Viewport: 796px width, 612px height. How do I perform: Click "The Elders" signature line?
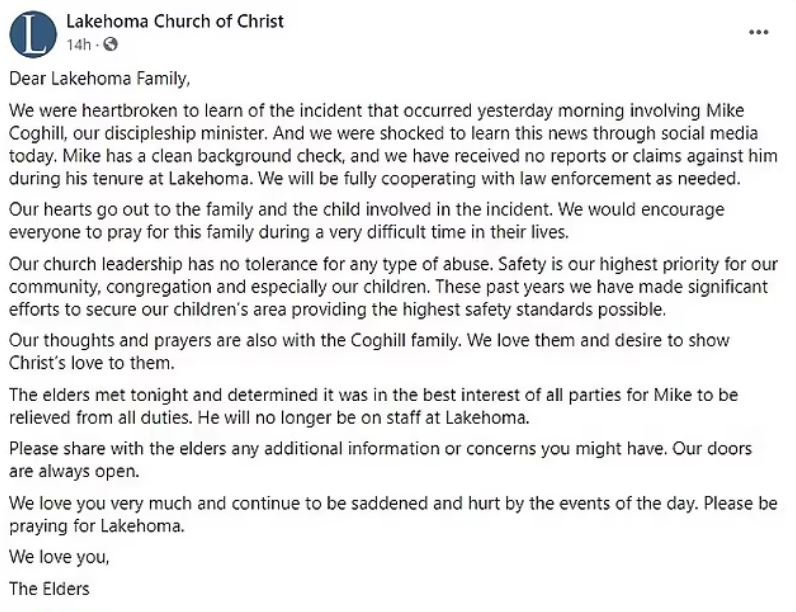coord(49,589)
